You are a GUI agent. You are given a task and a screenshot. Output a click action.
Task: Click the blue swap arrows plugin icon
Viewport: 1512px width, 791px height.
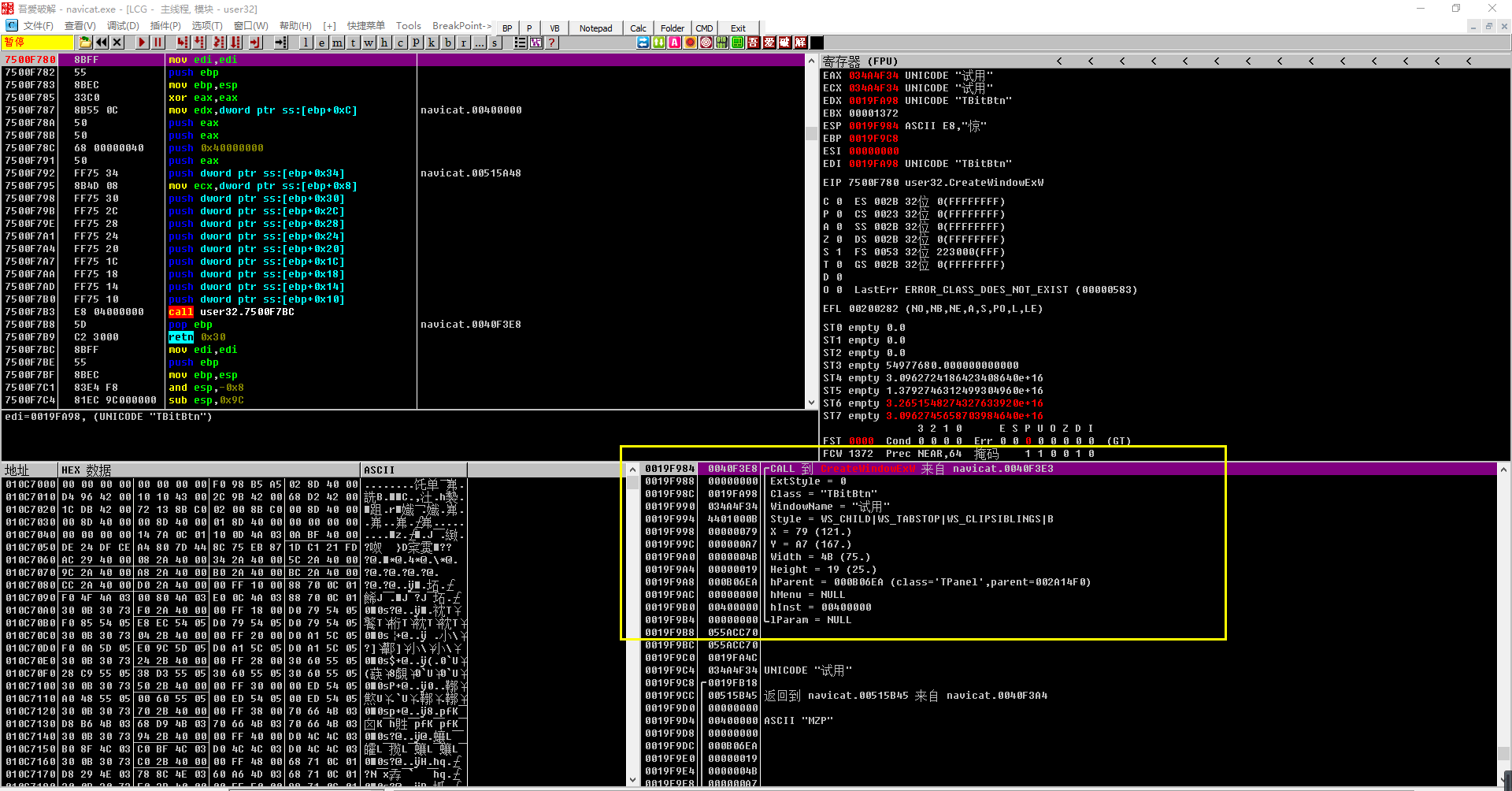pos(643,43)
